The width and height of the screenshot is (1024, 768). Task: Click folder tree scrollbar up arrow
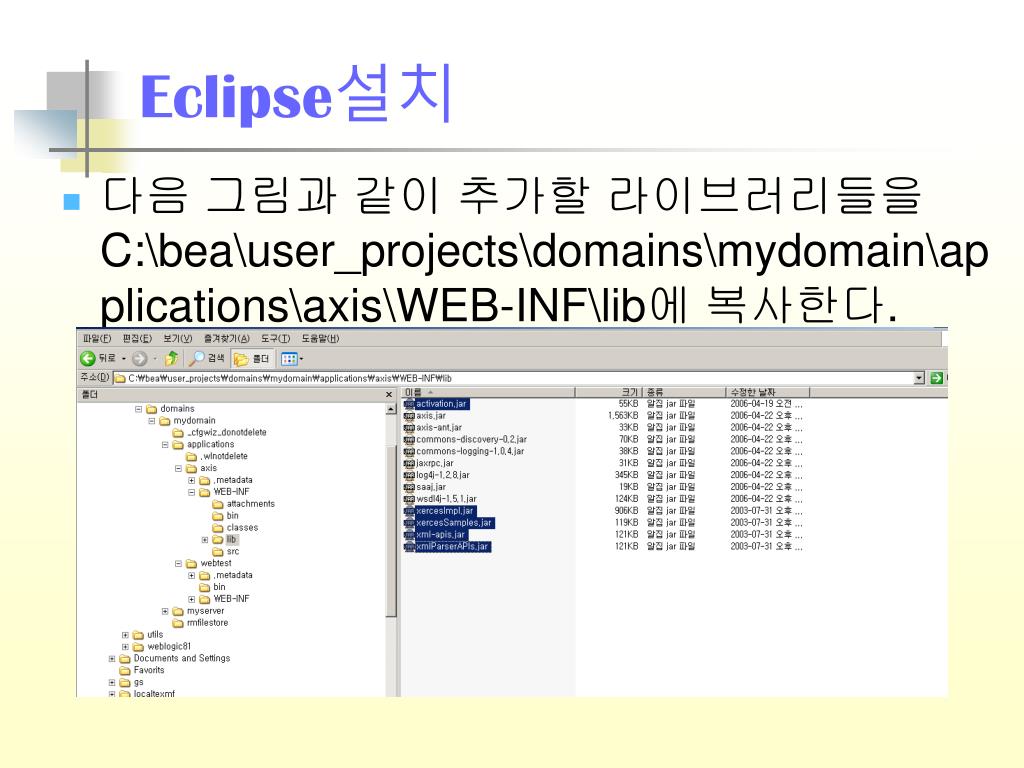(x=391, y=409)
